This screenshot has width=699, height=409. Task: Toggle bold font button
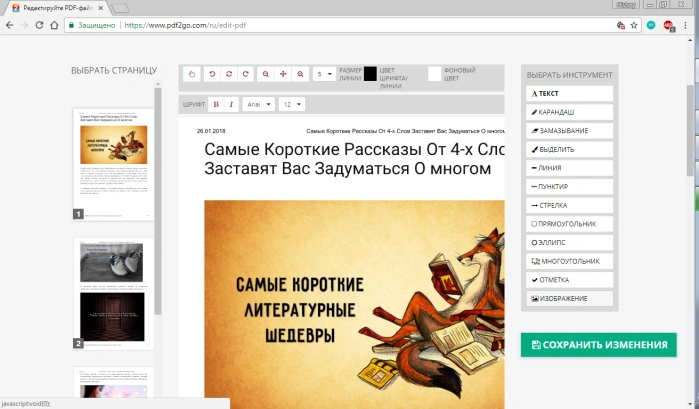tap(216, 104)
